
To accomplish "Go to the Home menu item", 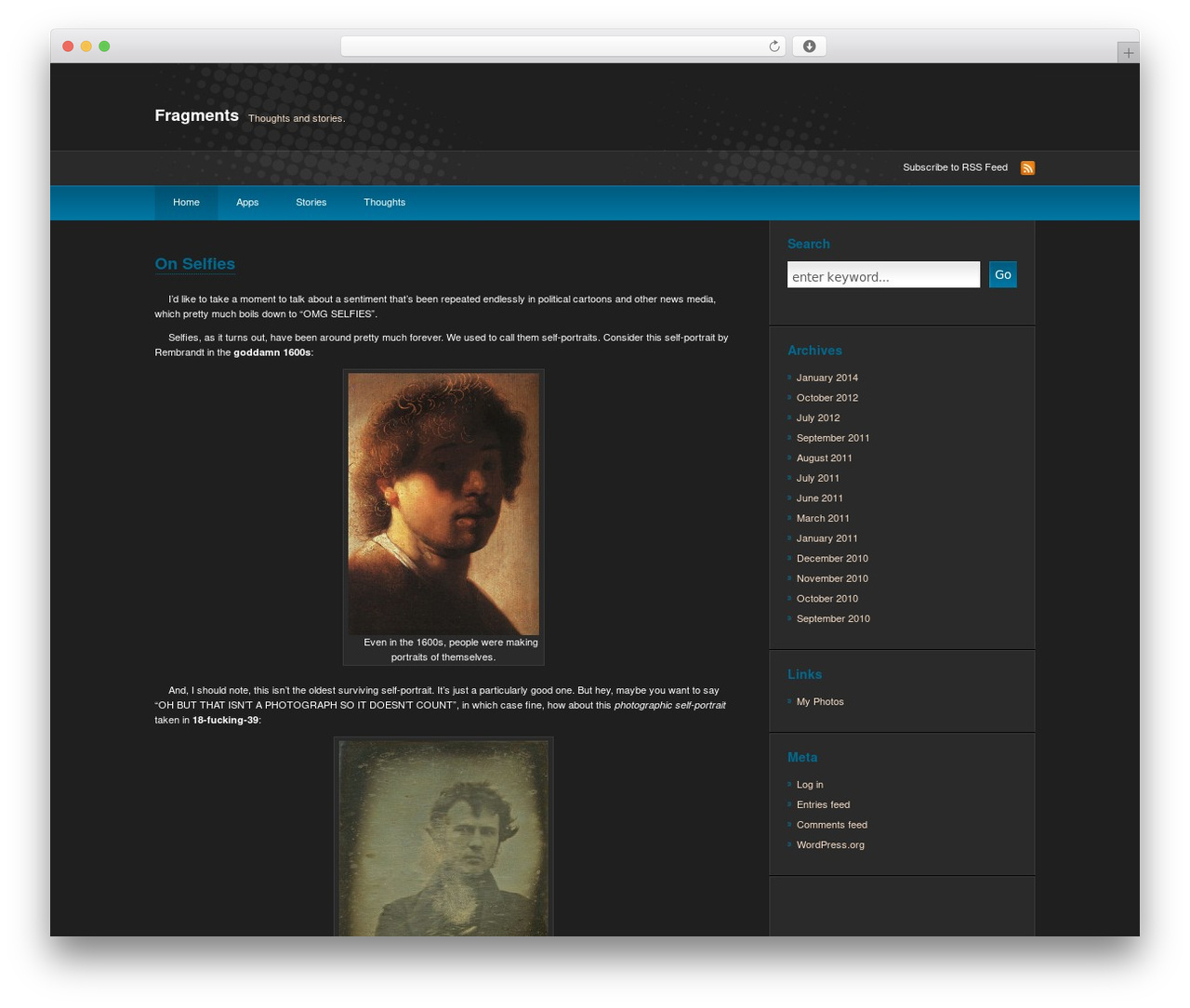I will 186,203.
